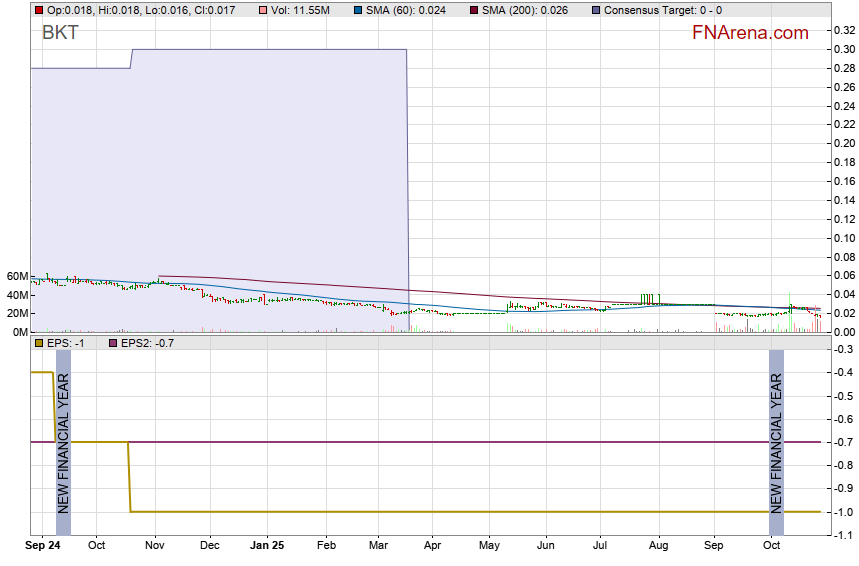This screenshot has width=859, height=566.
Task: Click the 60M volume axis label
Action: pos(15,276)
